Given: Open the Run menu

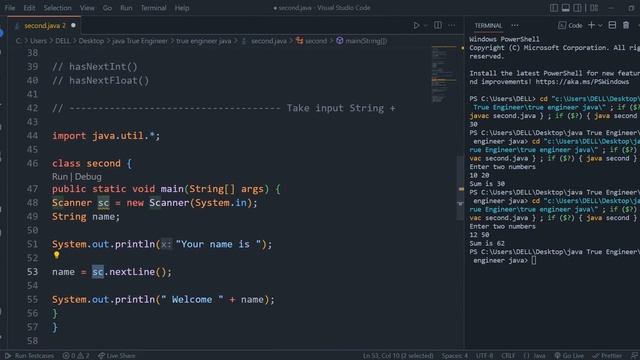Looking at the screenshot, I should point(126,8).
